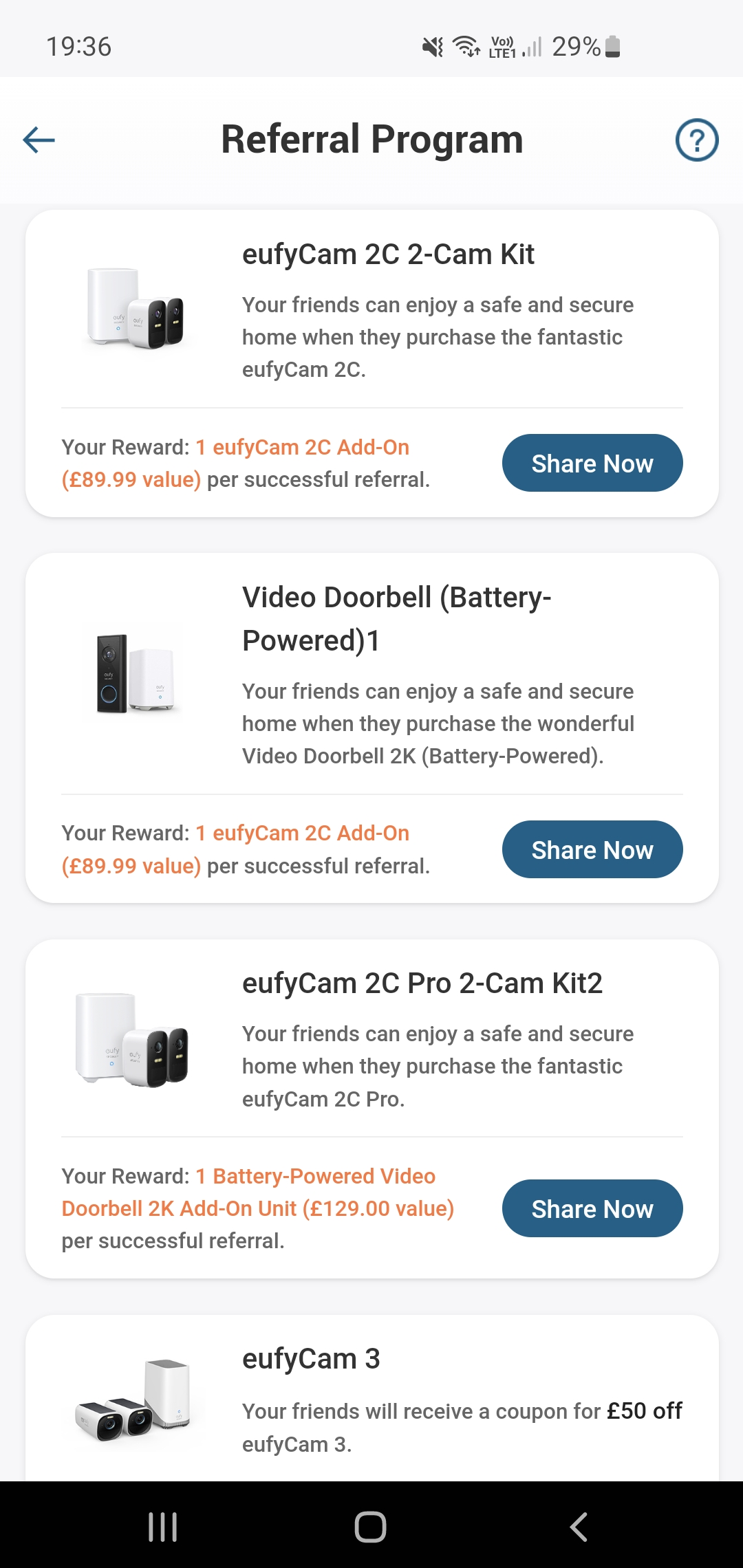743x1568 pixels.
Task: Open eufyCam 2C Pro kit product image
Action: tap(132, 1040)
